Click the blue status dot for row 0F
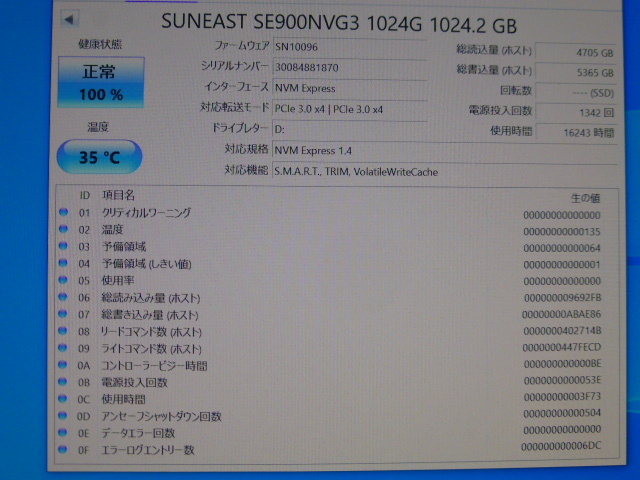640x480 pixels. pos(62,449)
